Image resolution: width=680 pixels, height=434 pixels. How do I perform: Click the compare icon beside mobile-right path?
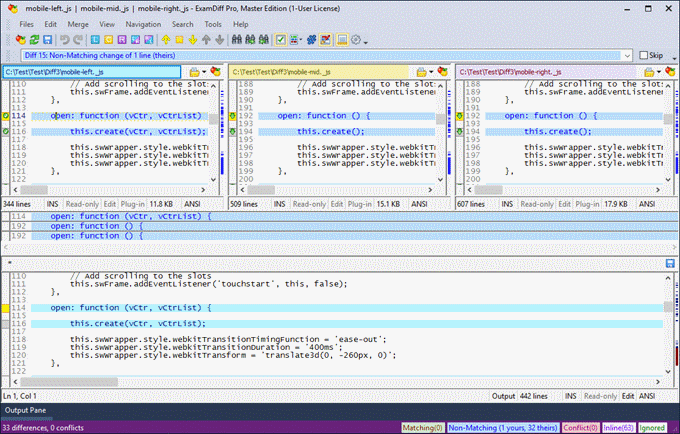tap(670, 72)
